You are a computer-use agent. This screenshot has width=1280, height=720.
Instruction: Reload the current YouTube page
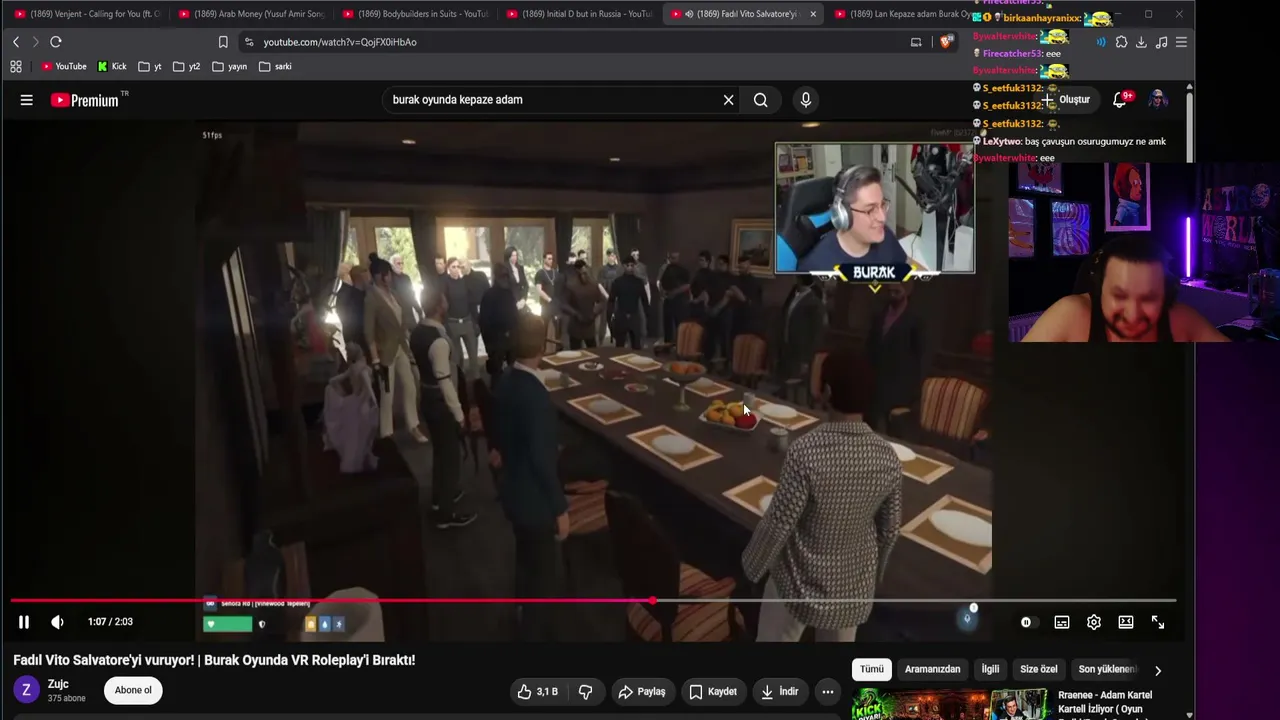point(56,42)
